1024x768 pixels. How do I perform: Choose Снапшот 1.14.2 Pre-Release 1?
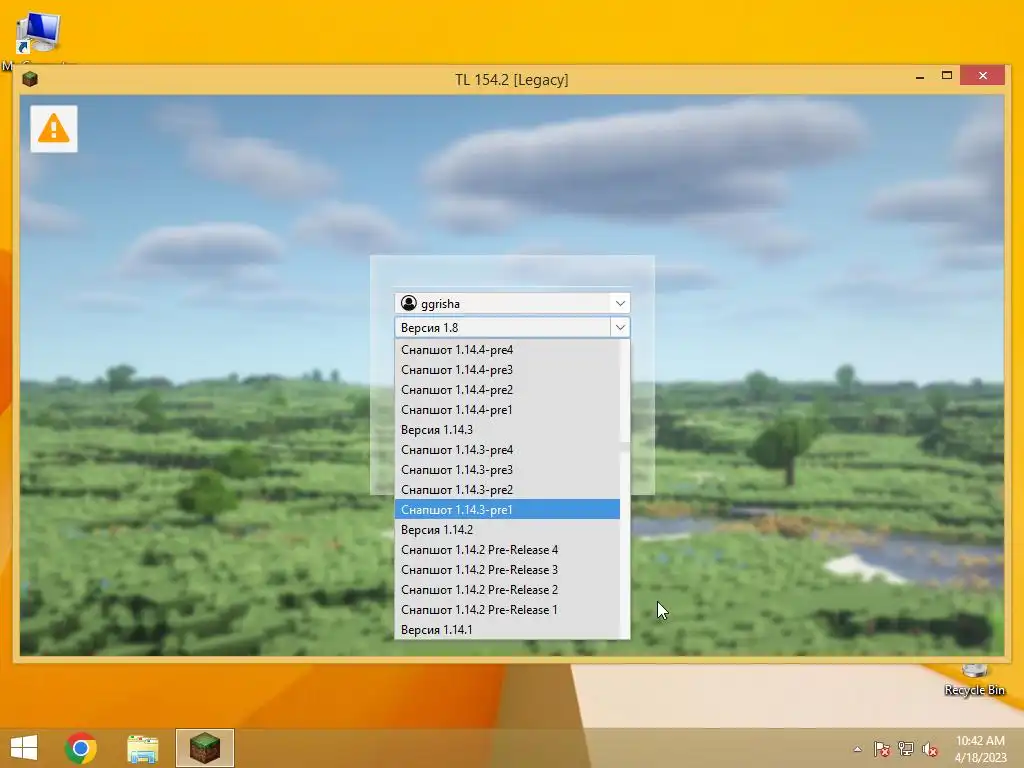(507, 609)
